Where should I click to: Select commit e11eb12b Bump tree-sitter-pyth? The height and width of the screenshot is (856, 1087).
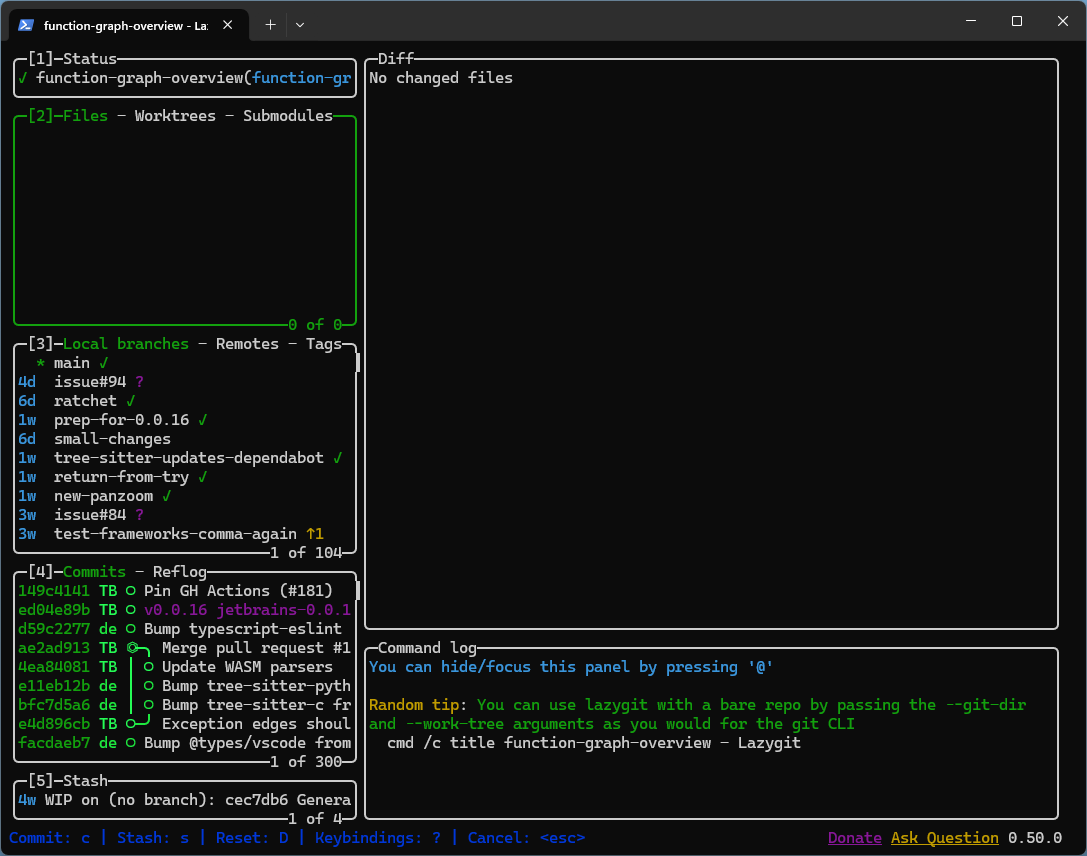[186, 685]
